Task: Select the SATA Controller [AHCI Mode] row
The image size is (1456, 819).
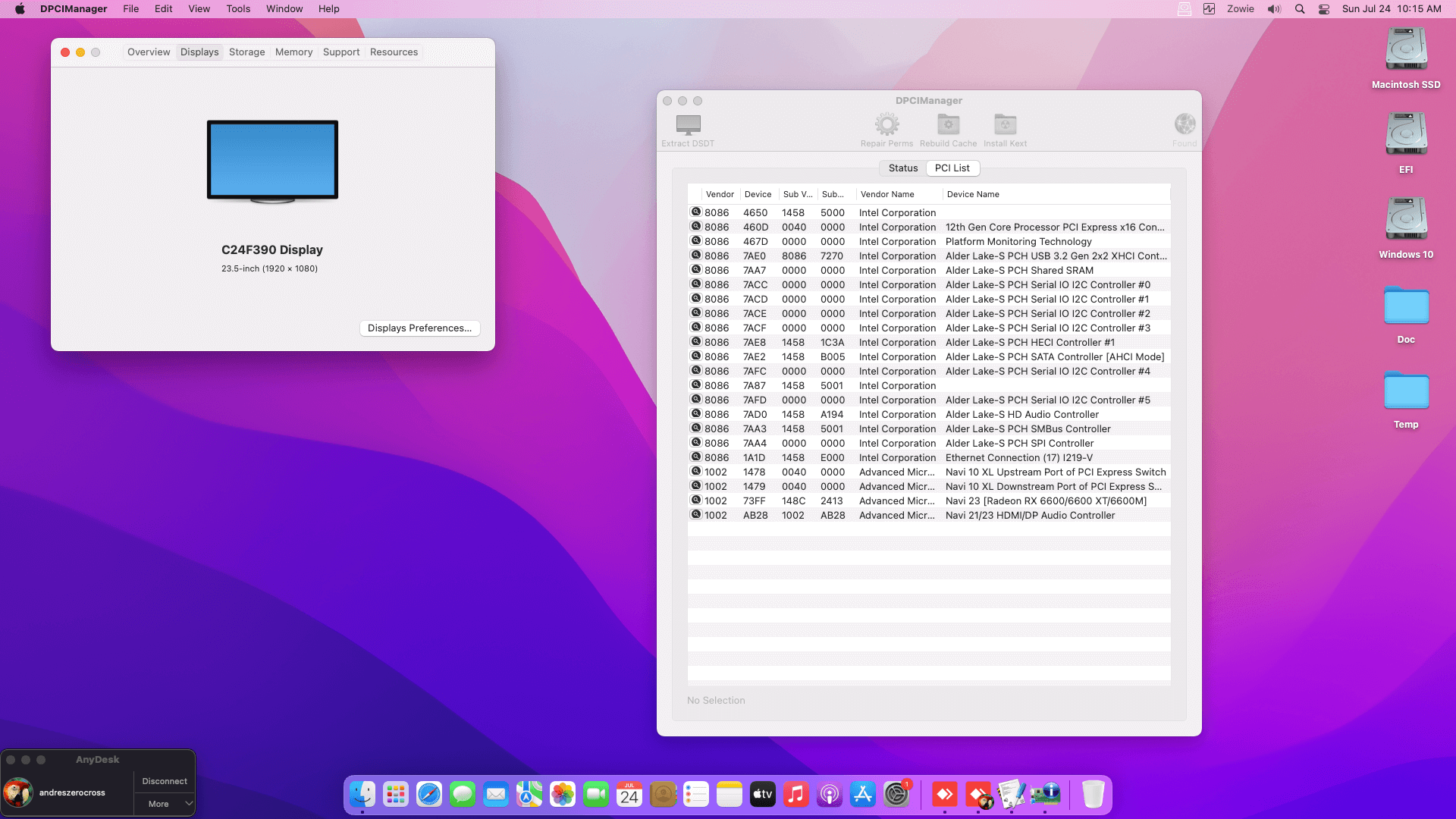Action: [x=929, y=357]
